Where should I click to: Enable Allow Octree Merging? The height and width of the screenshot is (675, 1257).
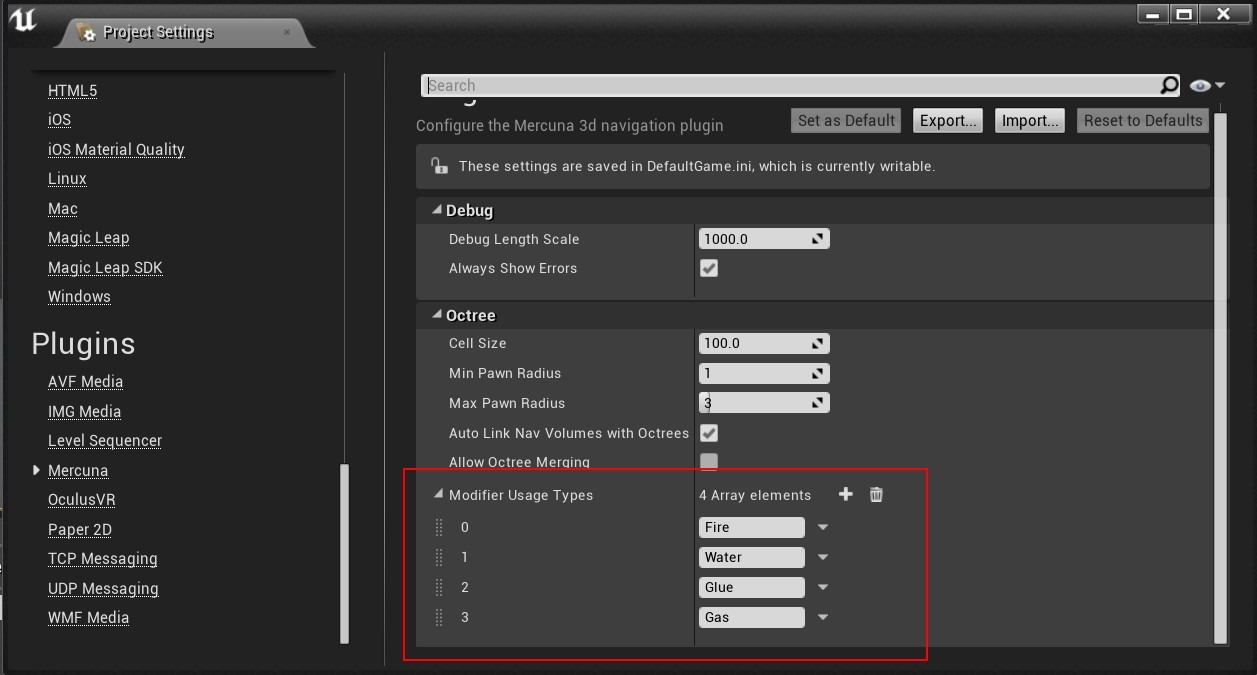[709, 462]
